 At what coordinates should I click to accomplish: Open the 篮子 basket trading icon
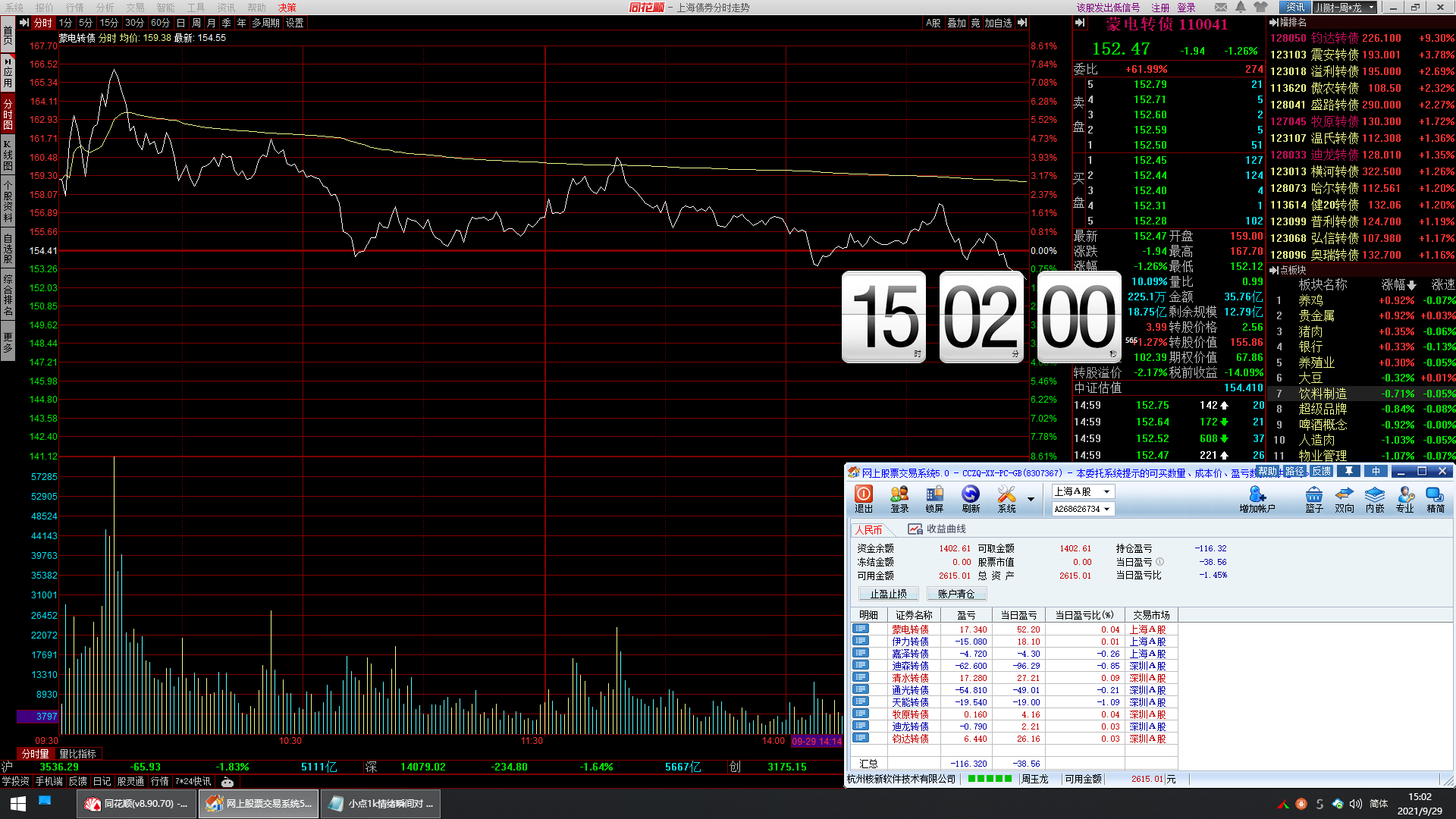[x=1314, y=499]
